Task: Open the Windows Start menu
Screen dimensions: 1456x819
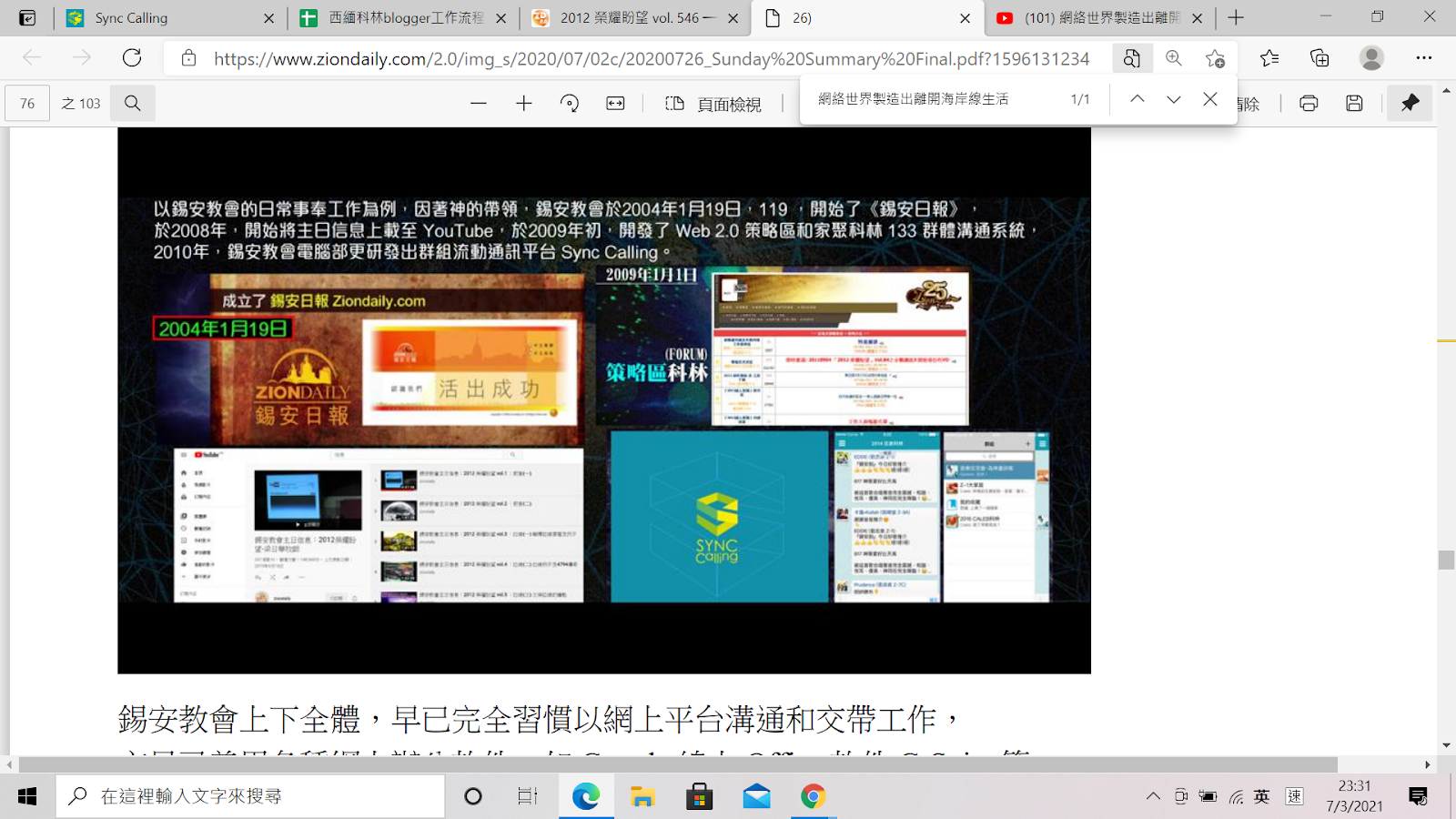Action: (x=27, y=796)
